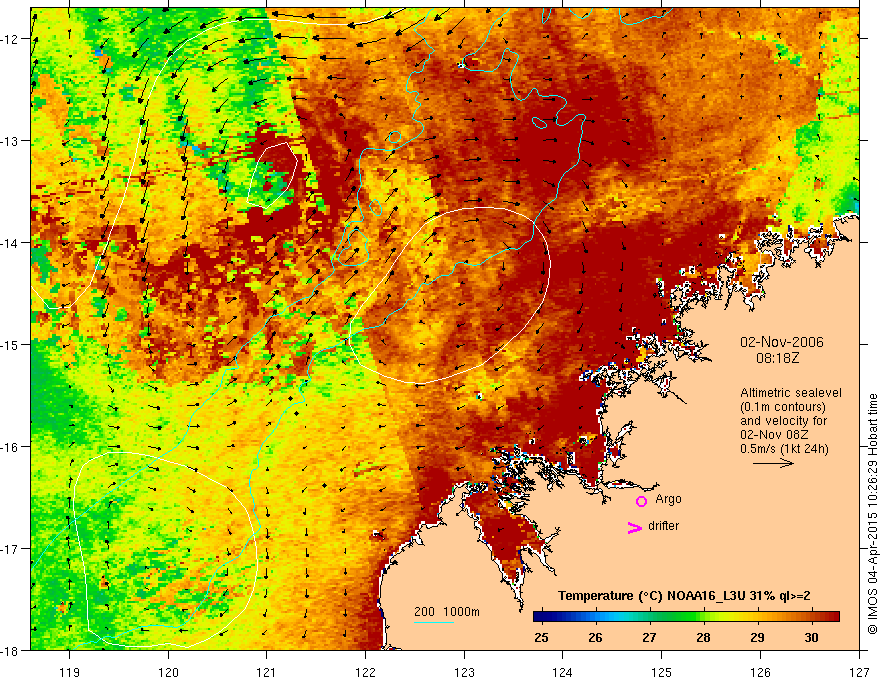
Task: Click colorbar value 30
Action: [811, 637]
